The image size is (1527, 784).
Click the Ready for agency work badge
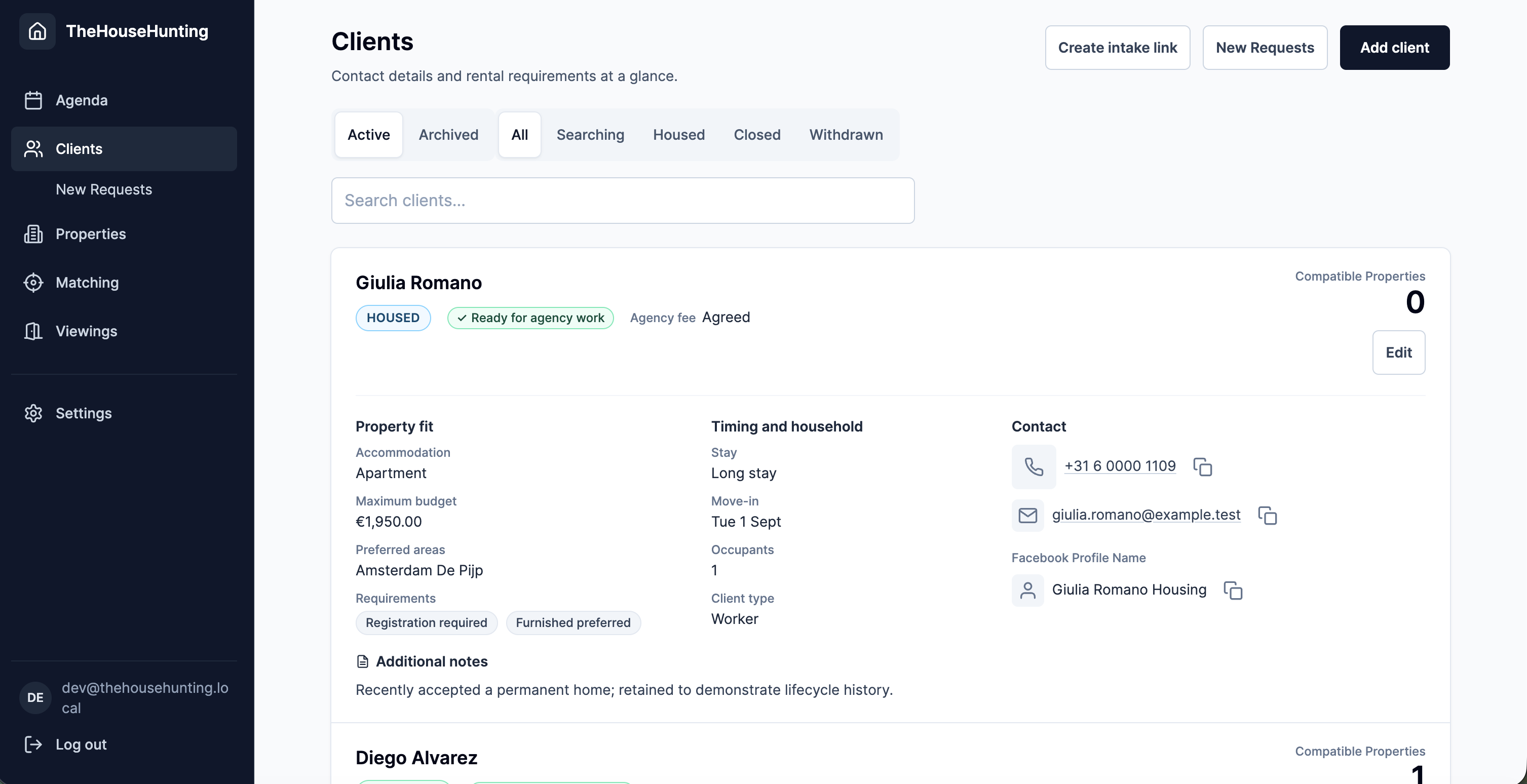pyautogui.click(x=530, y=318)
